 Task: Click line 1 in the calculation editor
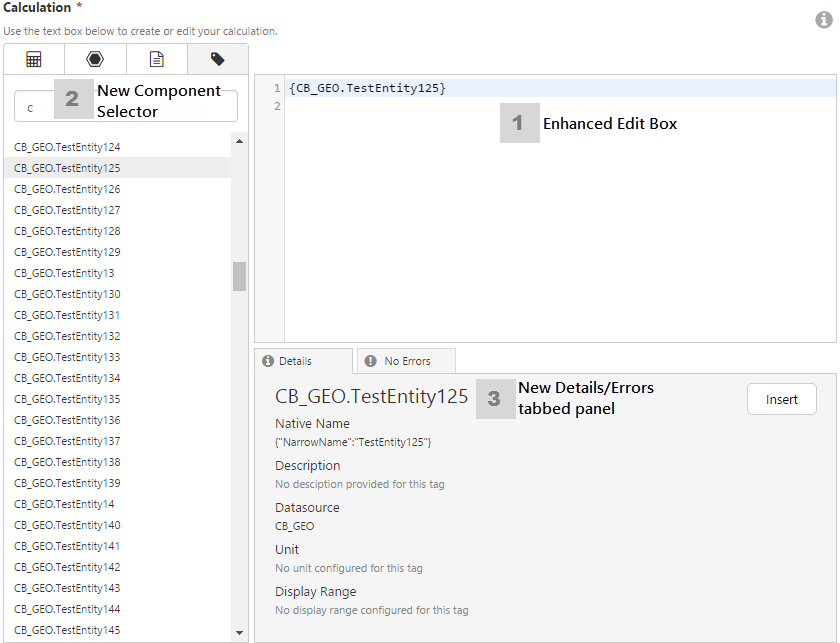(560, 89)
